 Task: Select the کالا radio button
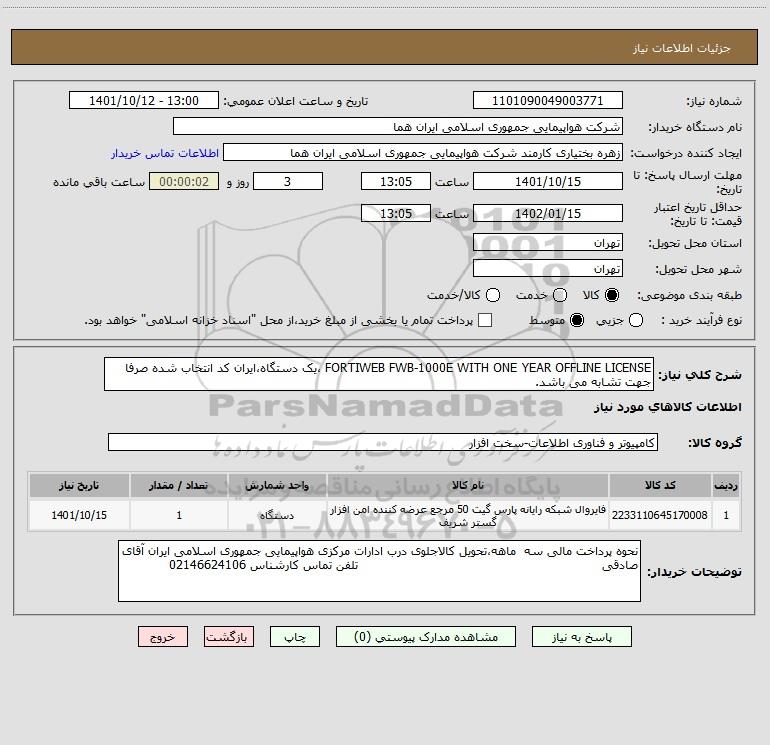pos(612,295)
